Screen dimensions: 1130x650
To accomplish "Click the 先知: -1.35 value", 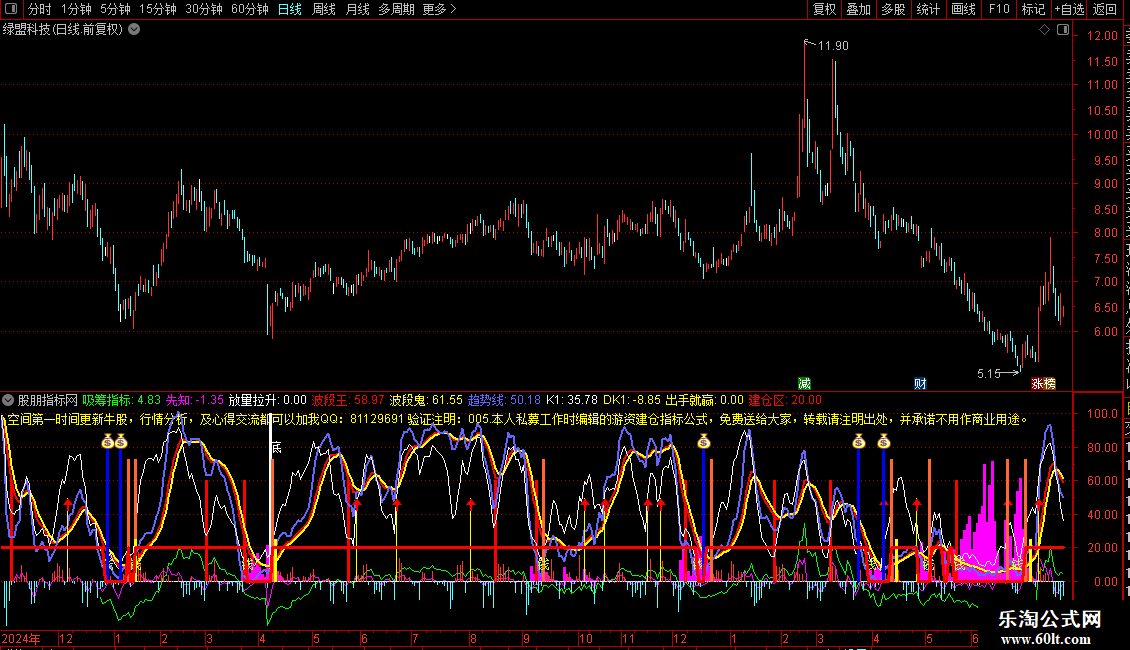I will click(195, 400).
